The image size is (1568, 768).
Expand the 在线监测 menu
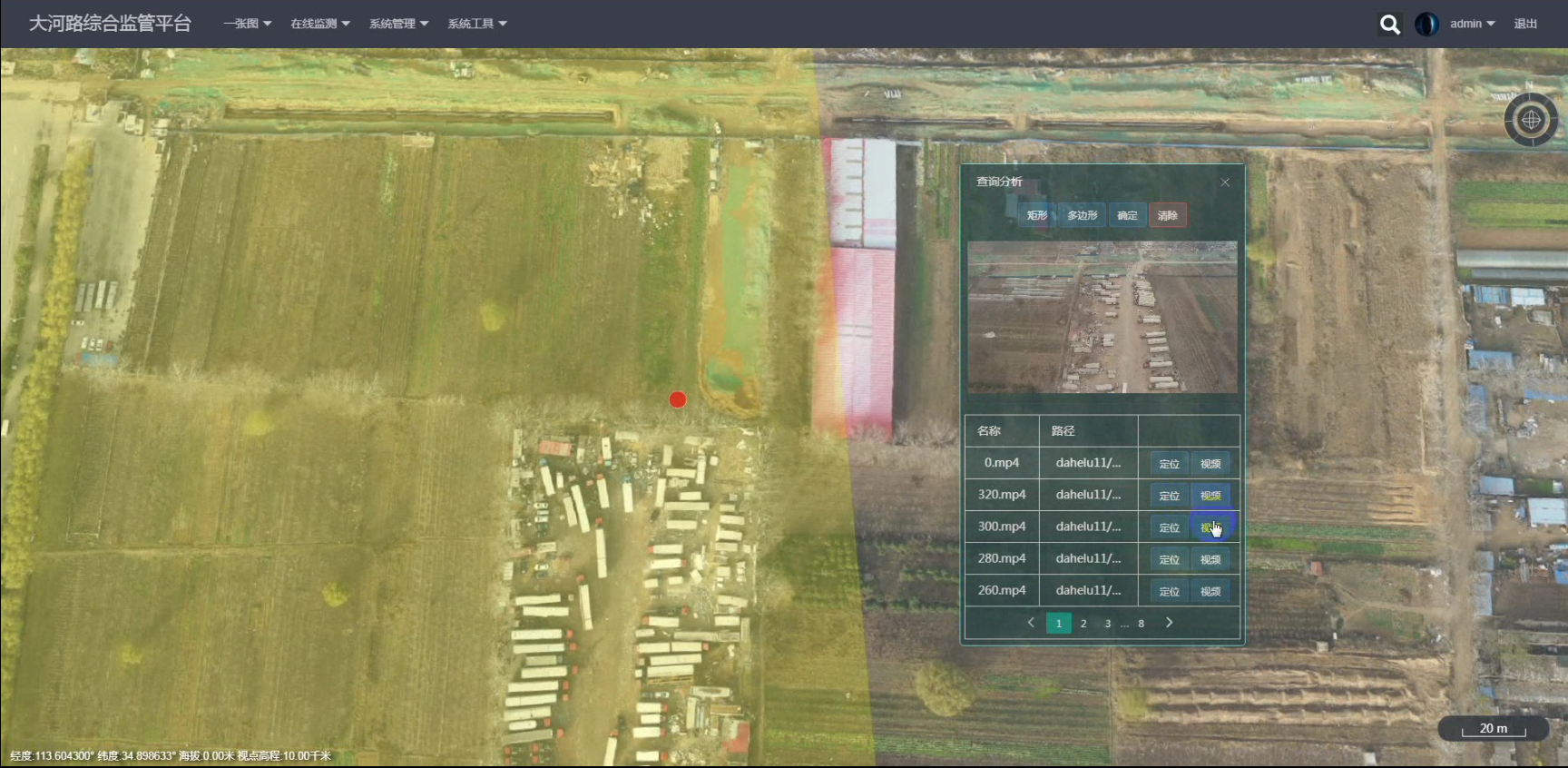[x=319, y=24]
